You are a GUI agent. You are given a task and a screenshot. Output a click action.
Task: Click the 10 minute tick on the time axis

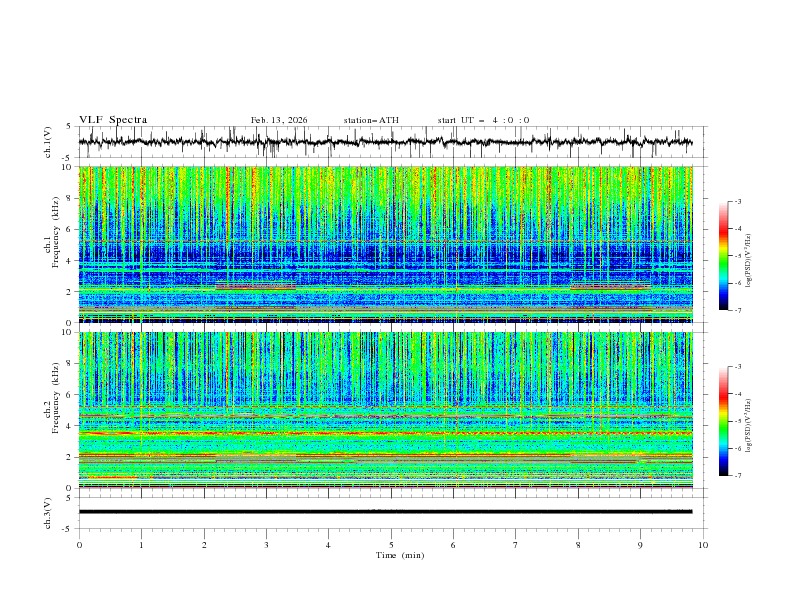click(x=703, y=544)
